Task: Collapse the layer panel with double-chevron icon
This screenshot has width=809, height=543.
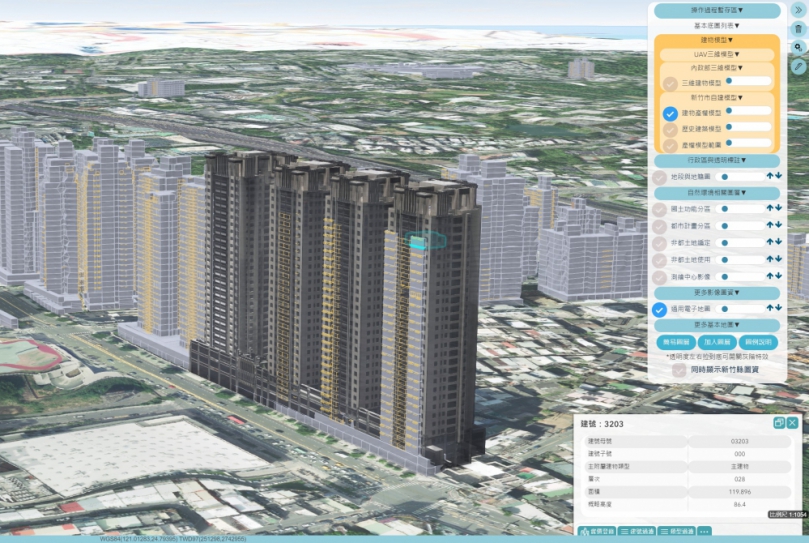Action: [798, 10]
